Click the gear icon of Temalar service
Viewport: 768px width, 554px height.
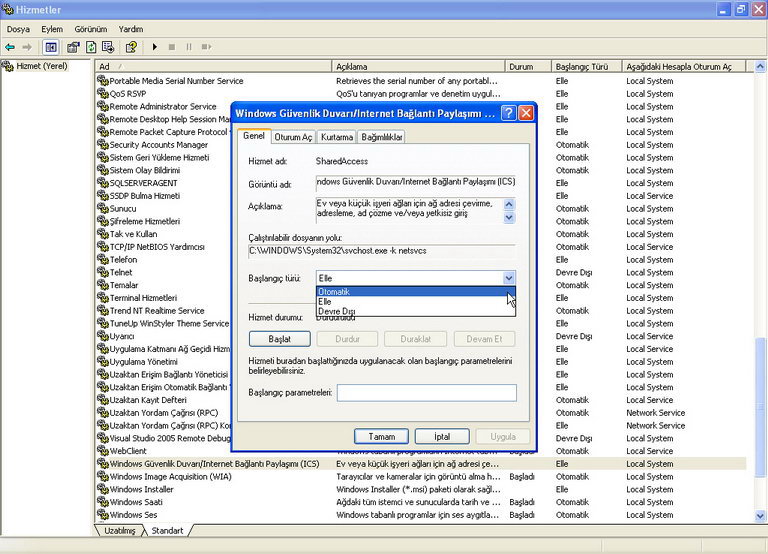click(x=103, y=285)
